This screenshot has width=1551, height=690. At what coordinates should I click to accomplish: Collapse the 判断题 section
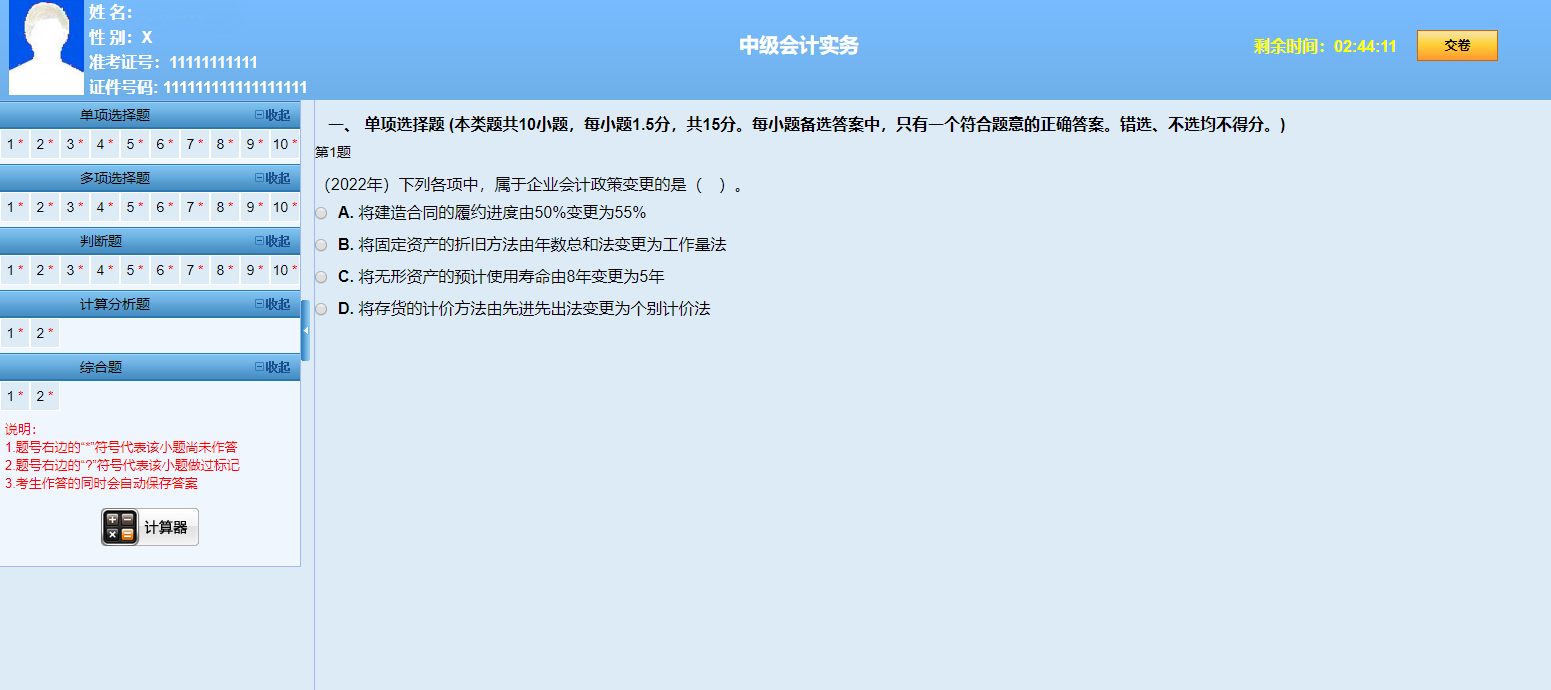272,241
